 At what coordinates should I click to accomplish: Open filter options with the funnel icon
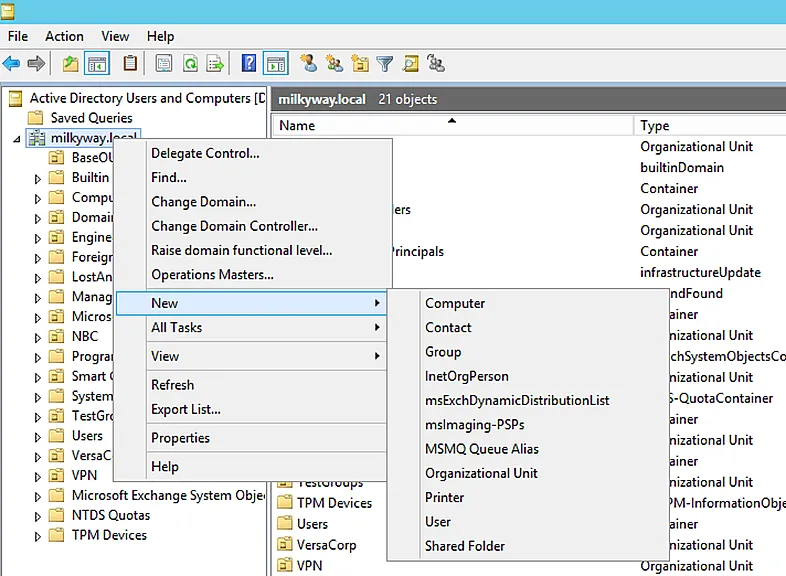tap(385, 64)
